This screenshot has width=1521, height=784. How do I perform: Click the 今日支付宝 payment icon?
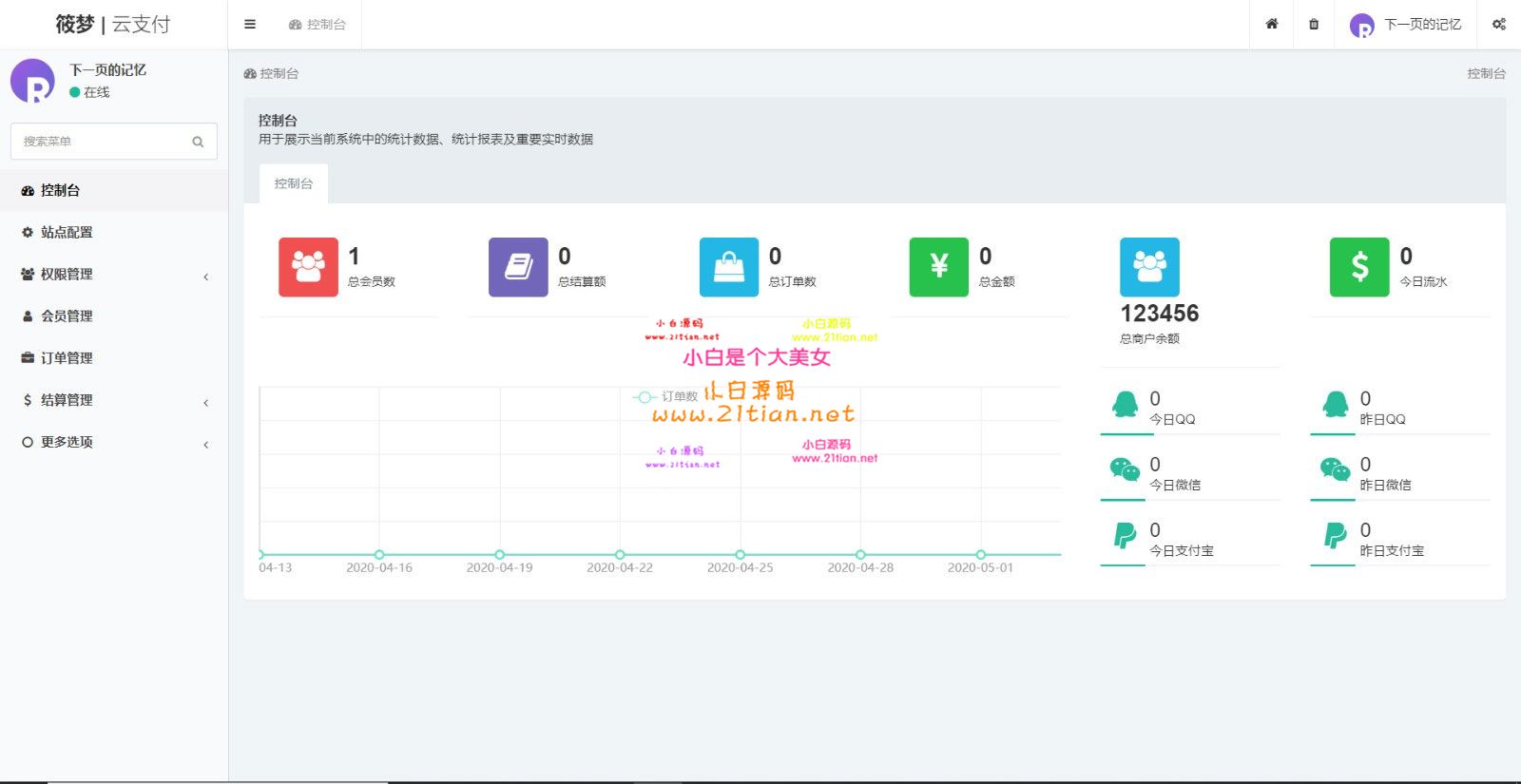1126,536
